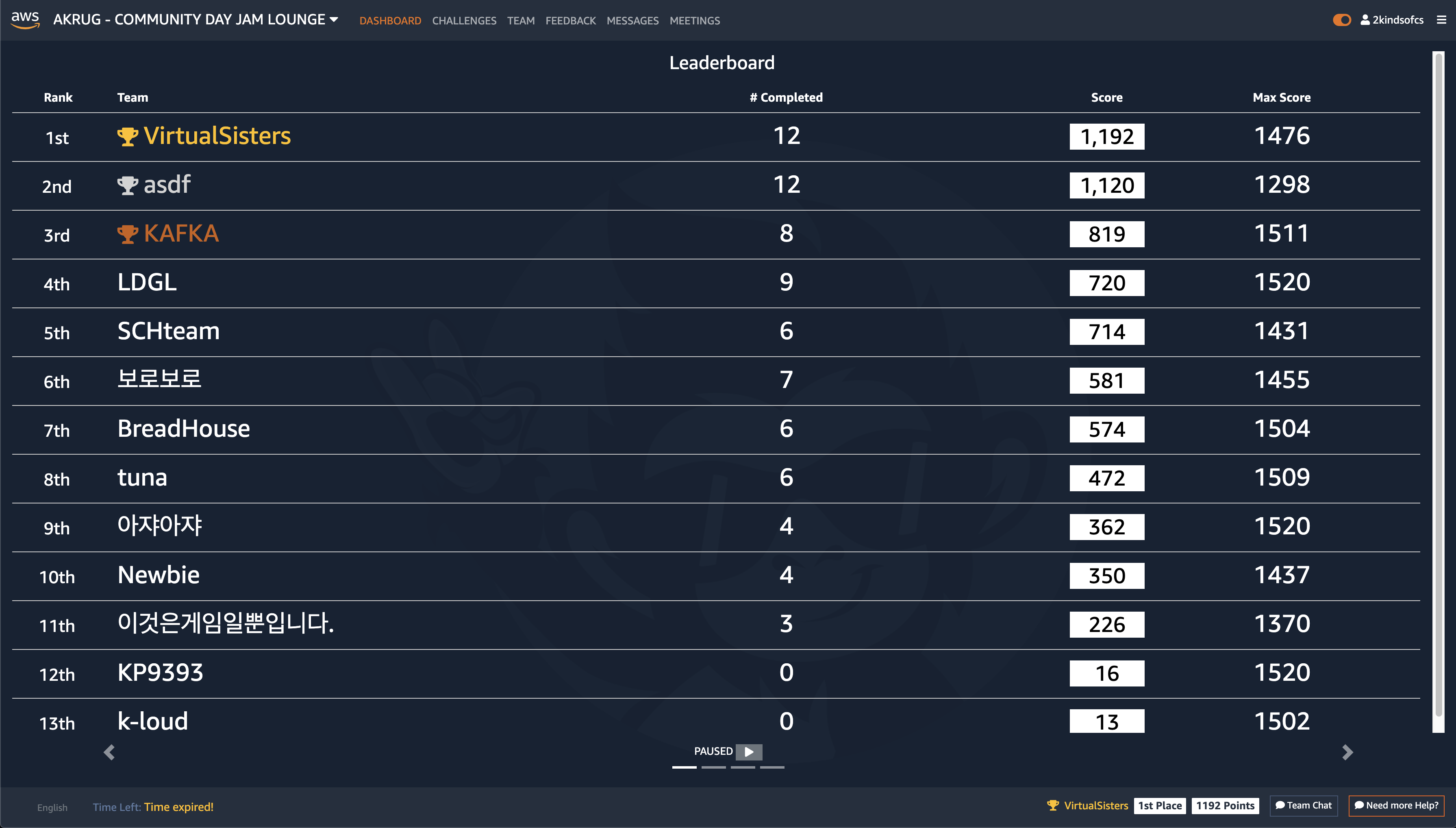This screenshot has width=1456, height=828.
Task: Click the AWS logo icon
Action: coord(25,20)
